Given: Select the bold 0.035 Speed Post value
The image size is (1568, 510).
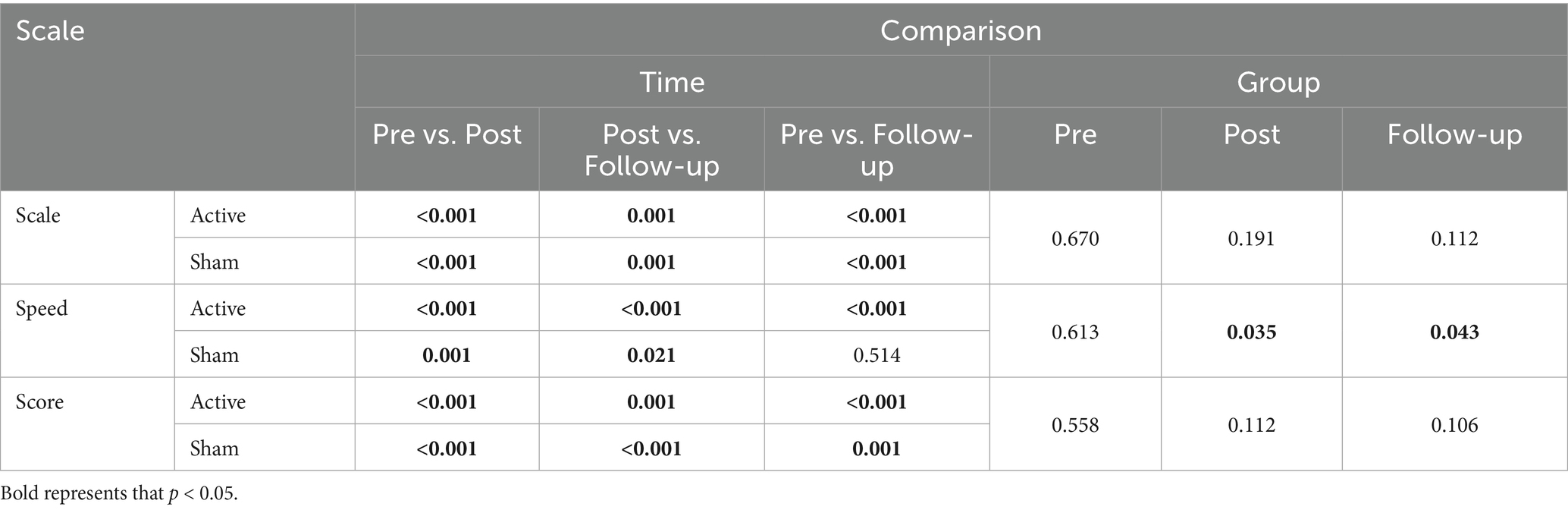Looking at the screenshot, I should 1251,332.
